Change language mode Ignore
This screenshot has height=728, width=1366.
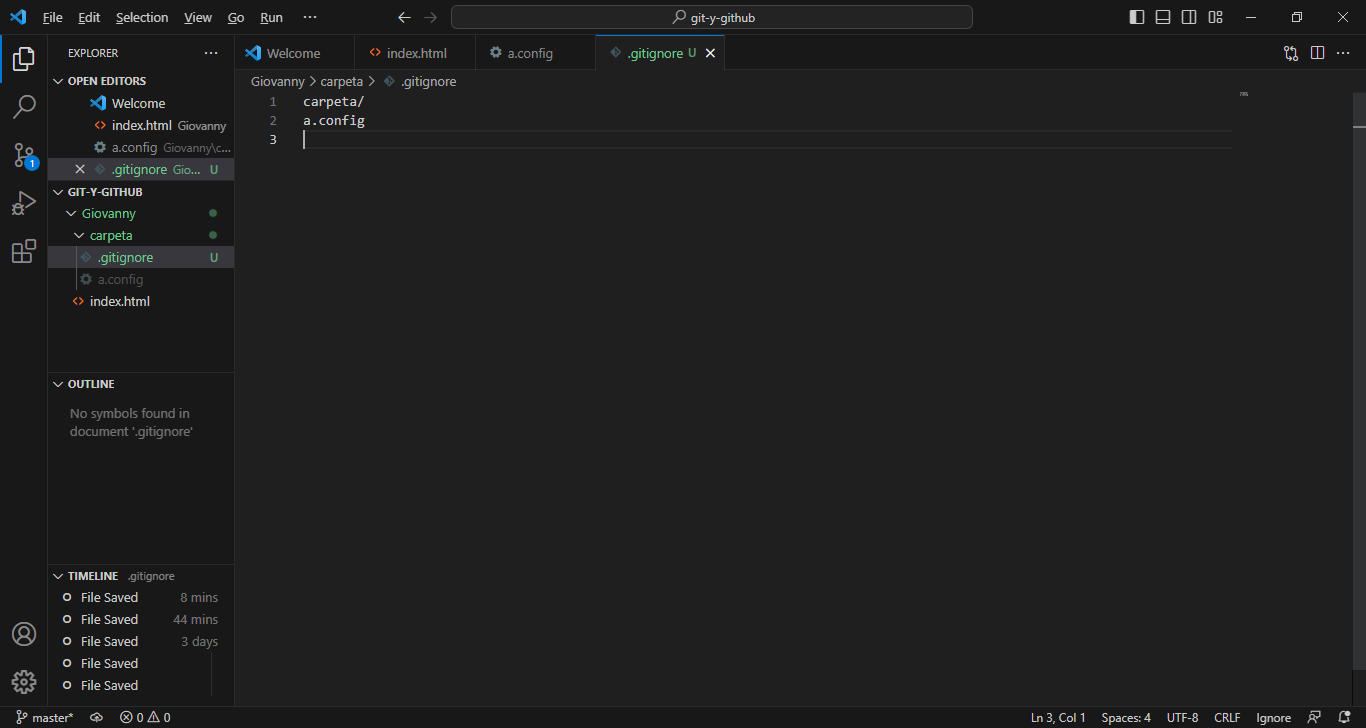(1274, 717)
